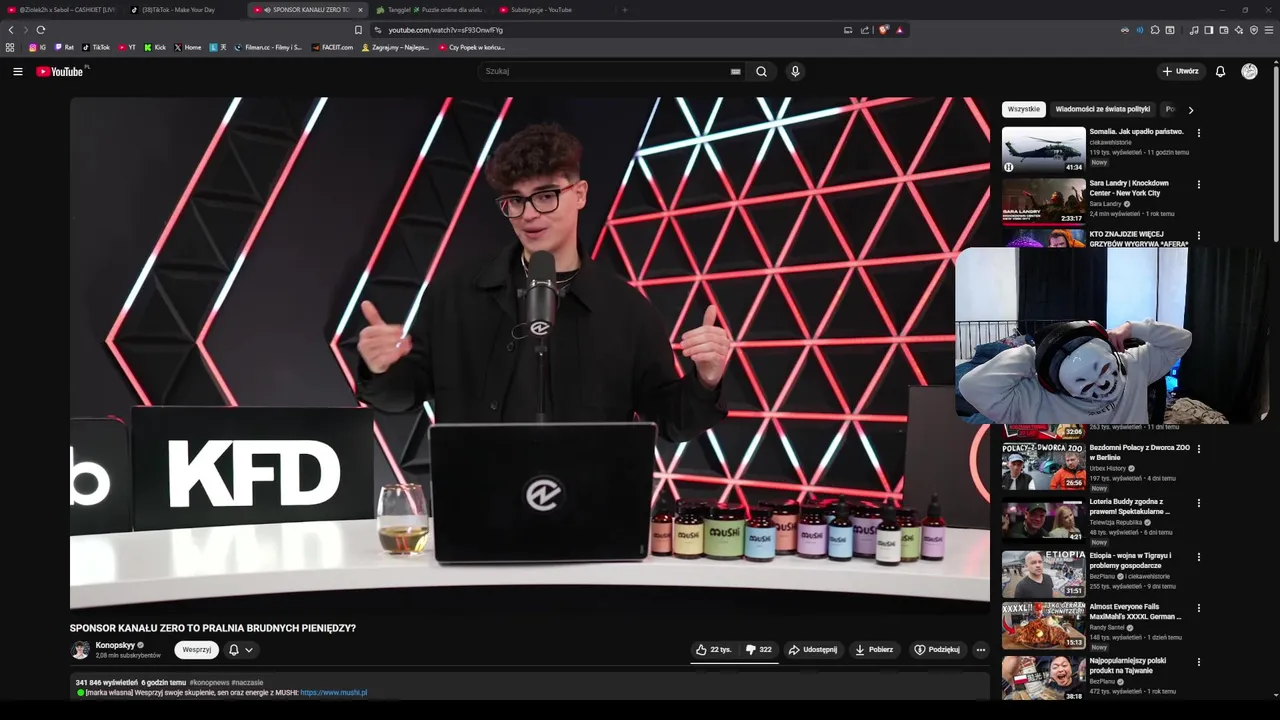The height and width of the screenshot is (720, 1280).
Task: Click the Podziękuj thanks button
Action: tap(937, 649)
